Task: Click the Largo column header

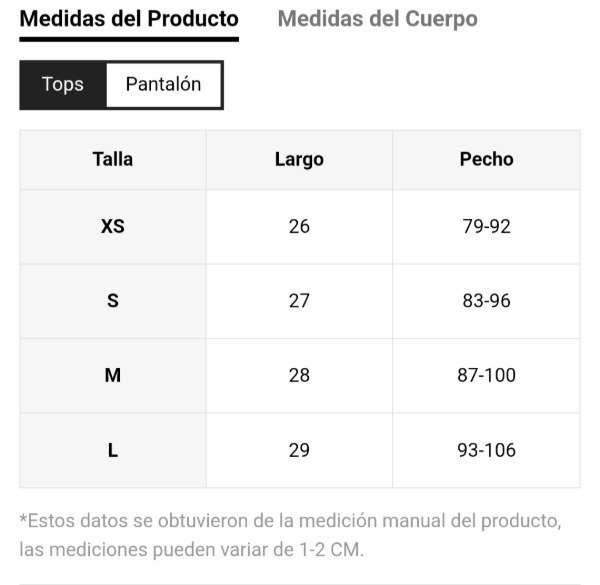Action: coord(299,159)
